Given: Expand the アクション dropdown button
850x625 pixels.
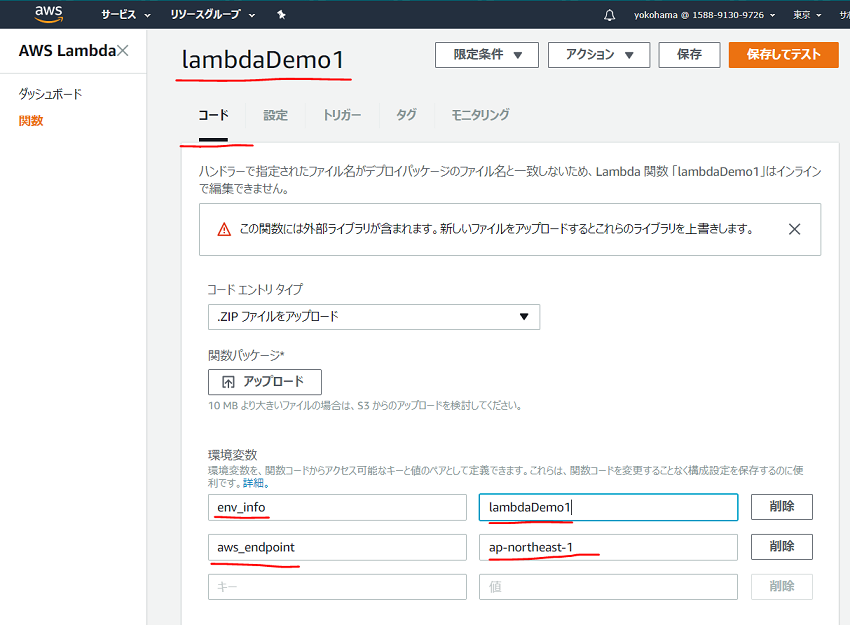Looking at the screenshot, I should click(x=599, y=55).
